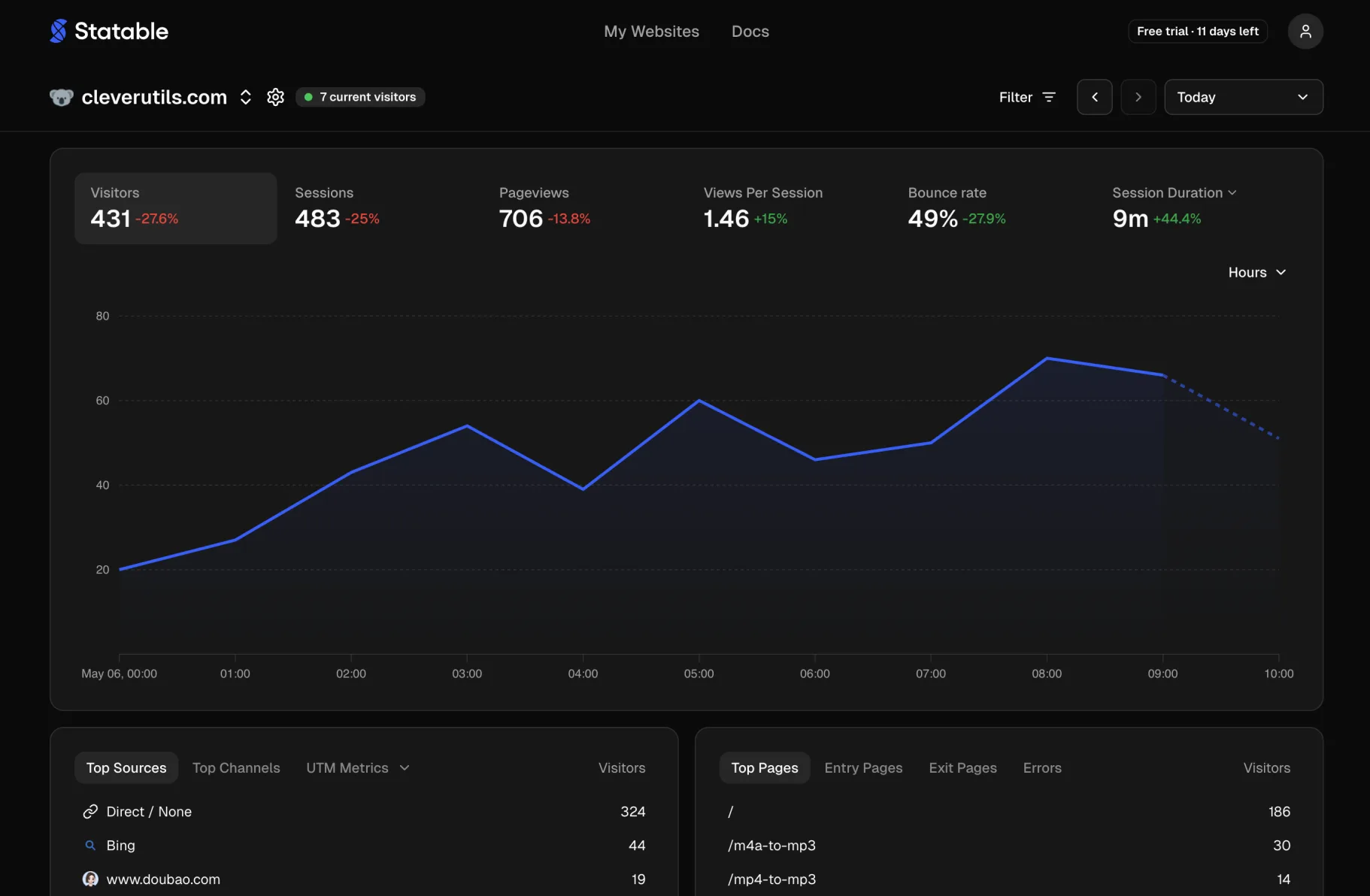Expand the Hours interval dropdown
This screenshot has width=1370, height=896.
click(x=1257, y=272)
